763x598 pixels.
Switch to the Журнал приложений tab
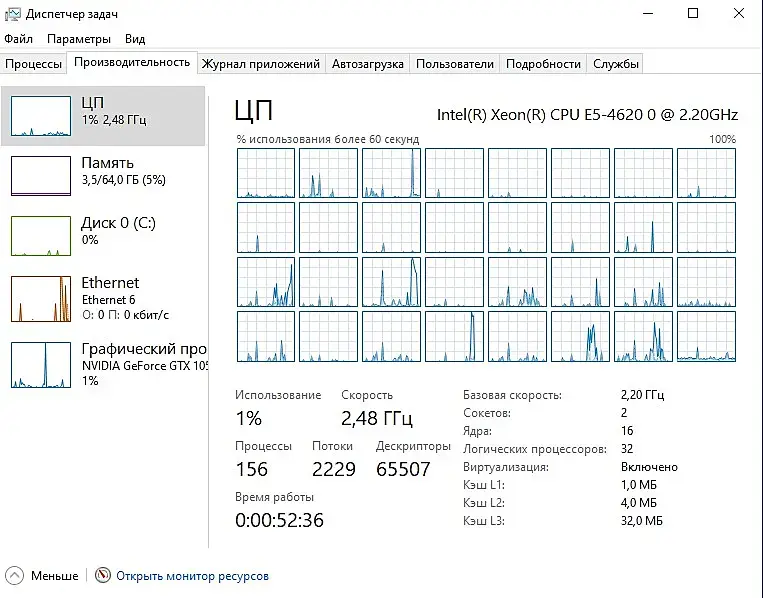point(260,63)
